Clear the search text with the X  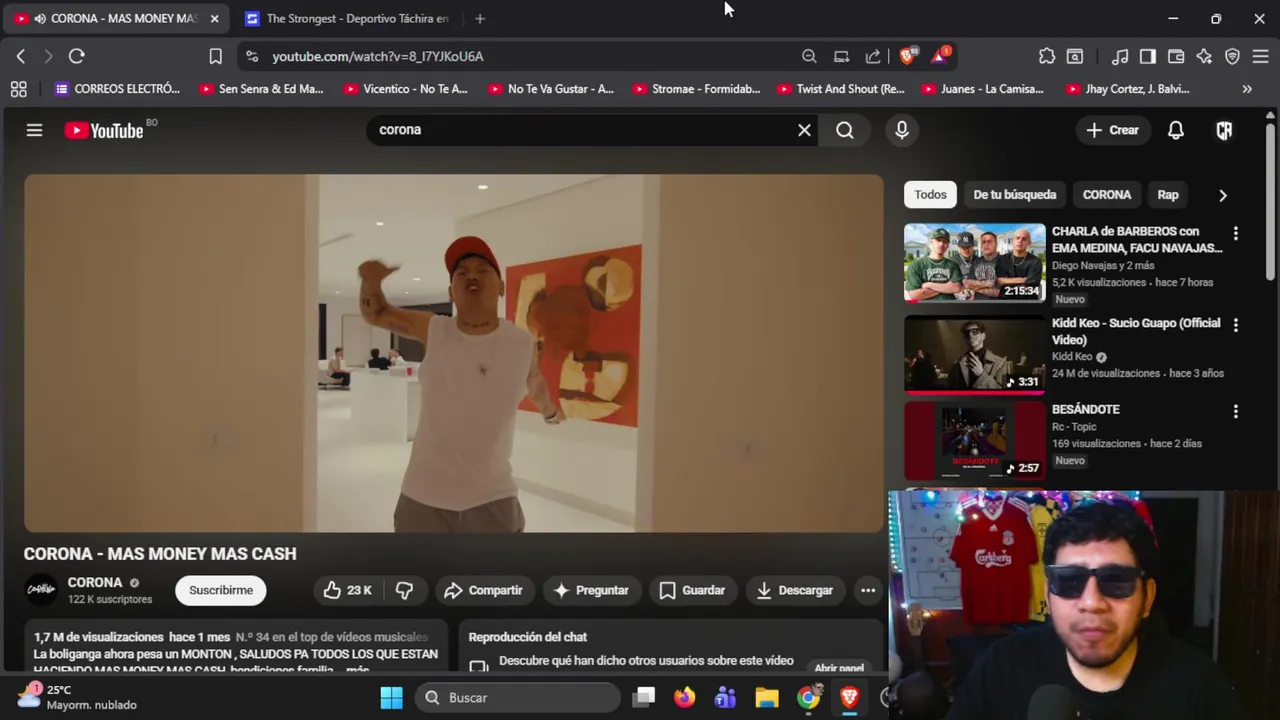click(804, 130)
